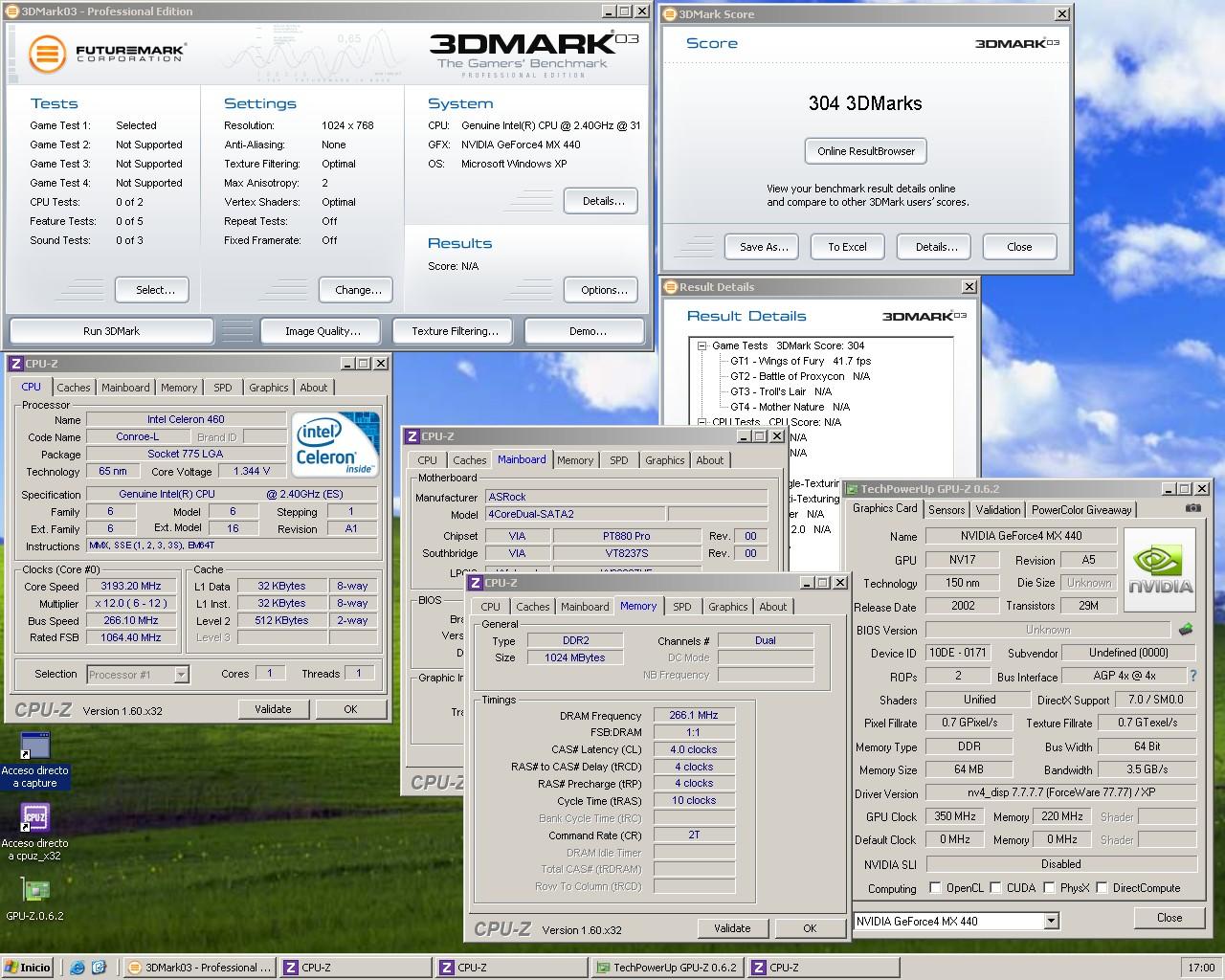Click the Bus Interface question mark icon
1225x980 pixels.
pos(1192,676)
